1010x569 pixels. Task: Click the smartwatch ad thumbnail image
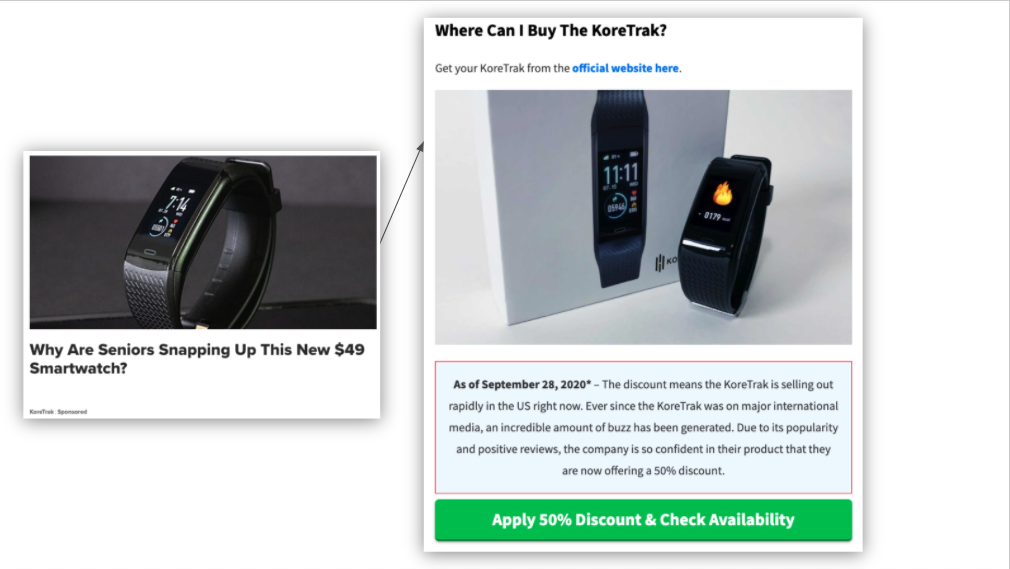(203, 242)
